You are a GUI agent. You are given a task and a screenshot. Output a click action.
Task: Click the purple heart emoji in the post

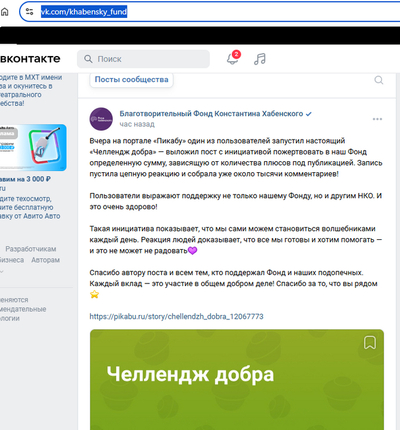pyautogui.click(x=193, y=250)
